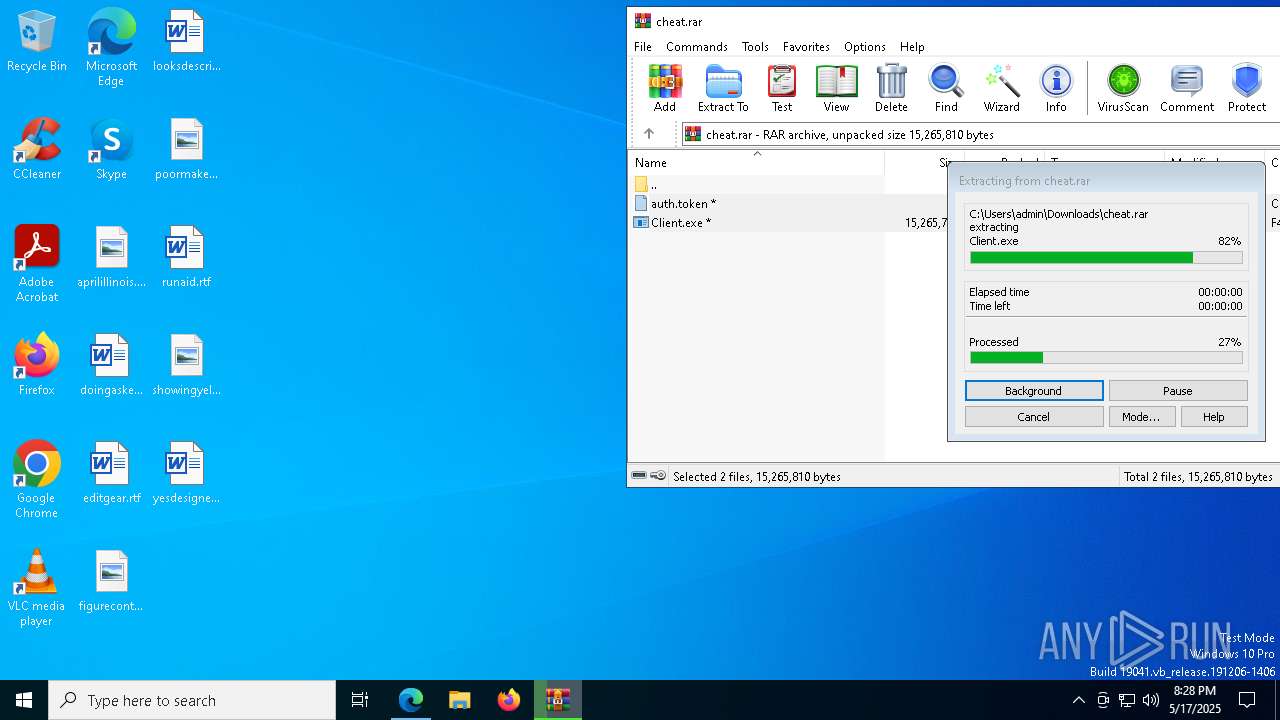The height and width of the screenshot is (720, 1280).
Task: Click the Delete trash icon in WinRAR
Action: click(x=891, y=88)
